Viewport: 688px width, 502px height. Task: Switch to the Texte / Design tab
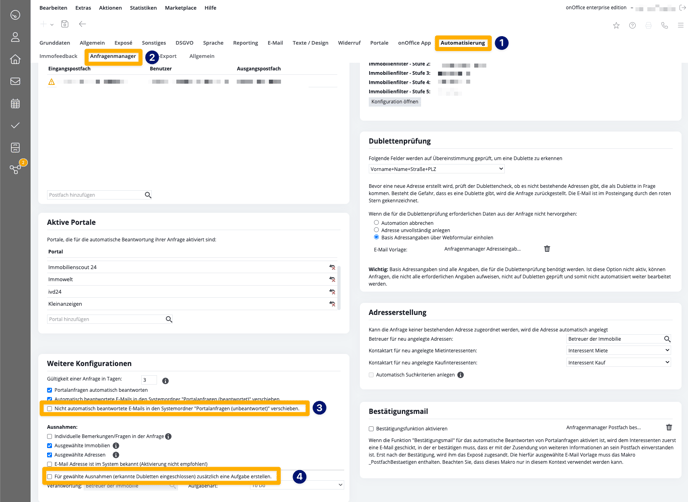click(310, 43)
